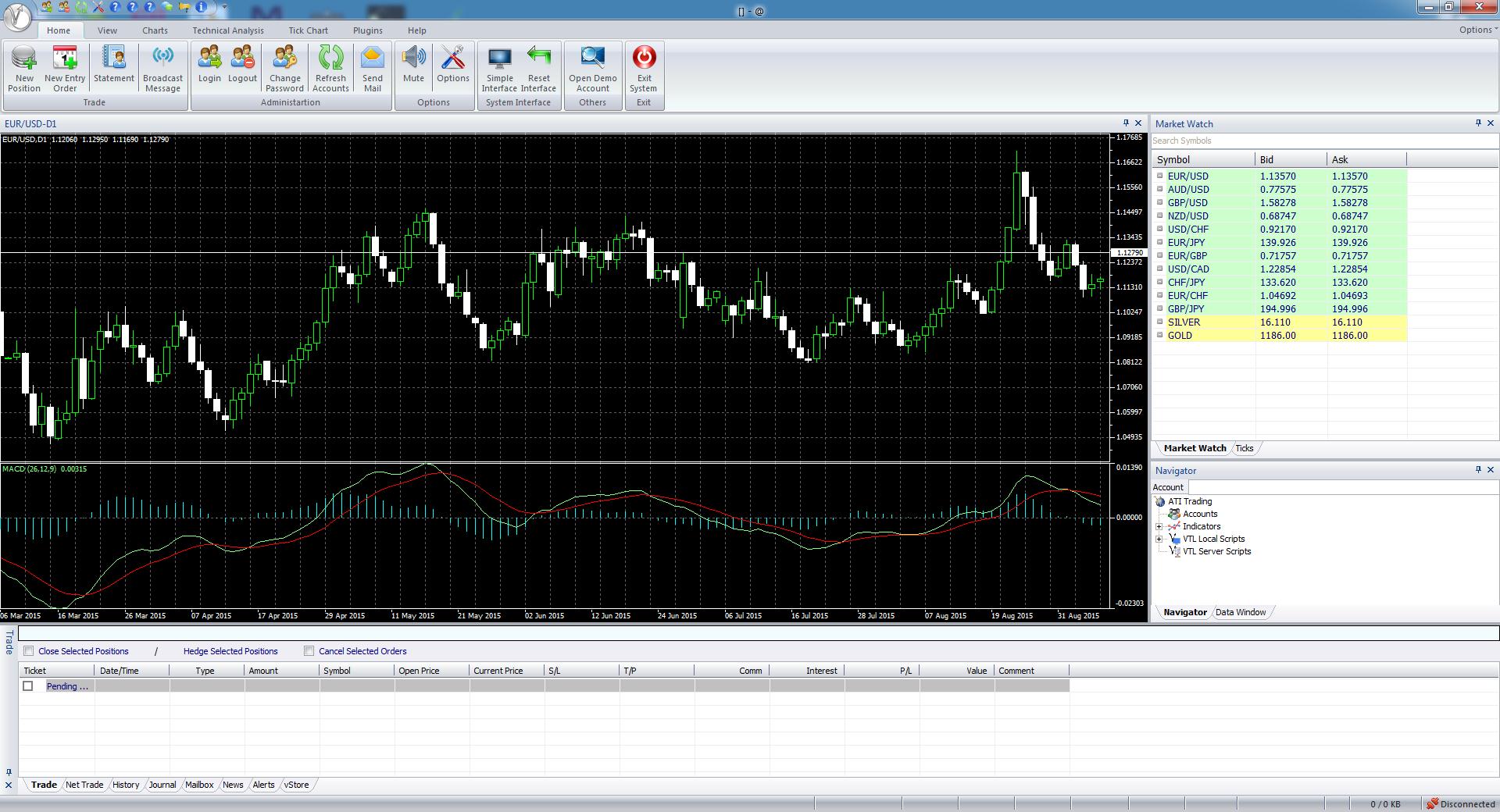Open the Tick Chart tab
The image size is (1500, 812).
[308, 30]
